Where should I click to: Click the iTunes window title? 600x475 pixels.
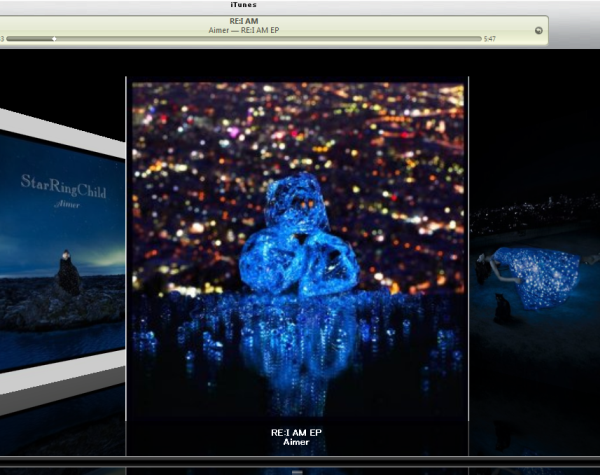click(243, 5)
